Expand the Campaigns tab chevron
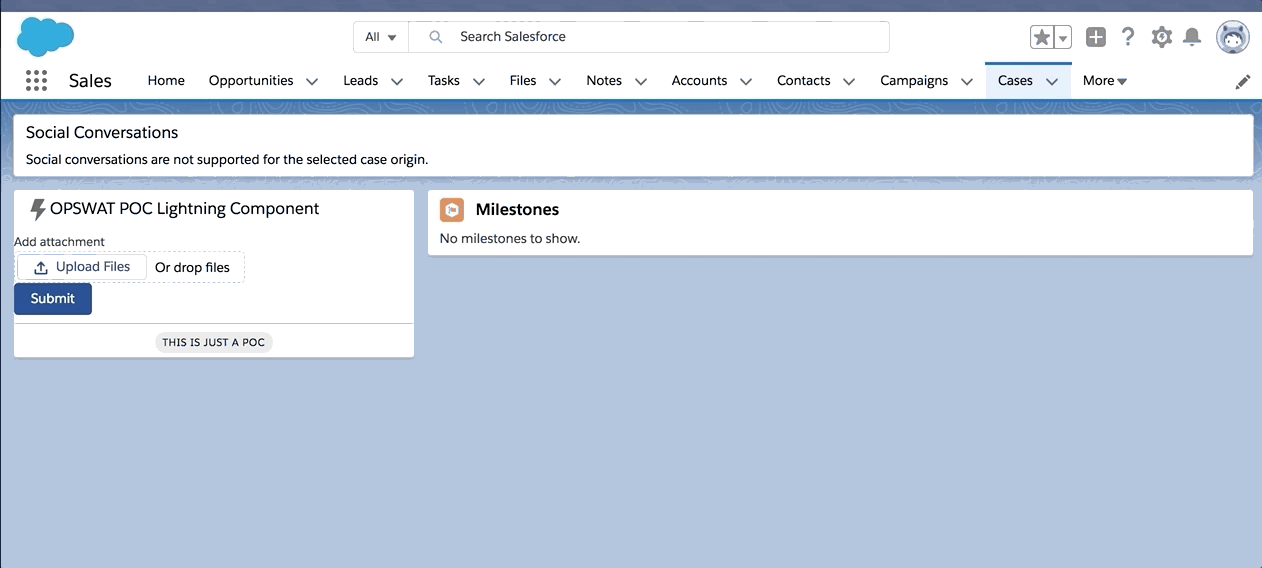1262x568 pixels. [x=967, y=82]
